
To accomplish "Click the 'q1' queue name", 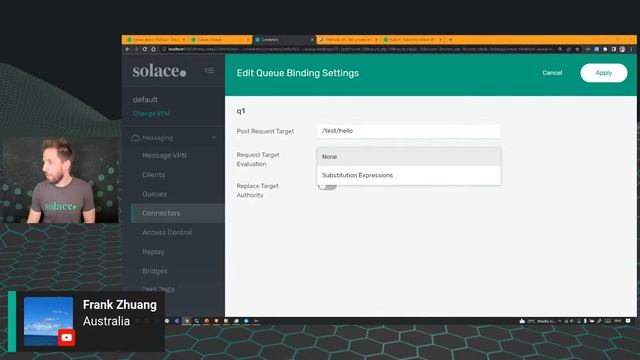I will 241,111.
